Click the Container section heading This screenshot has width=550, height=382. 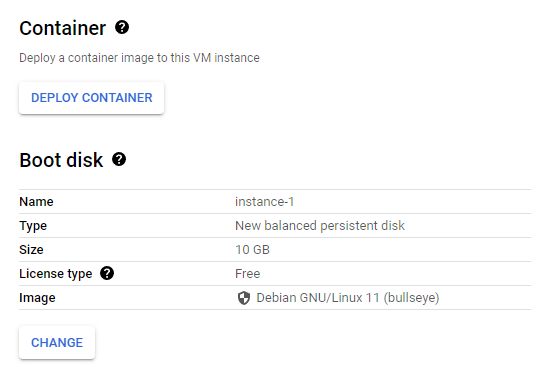(x=62, y=28)
